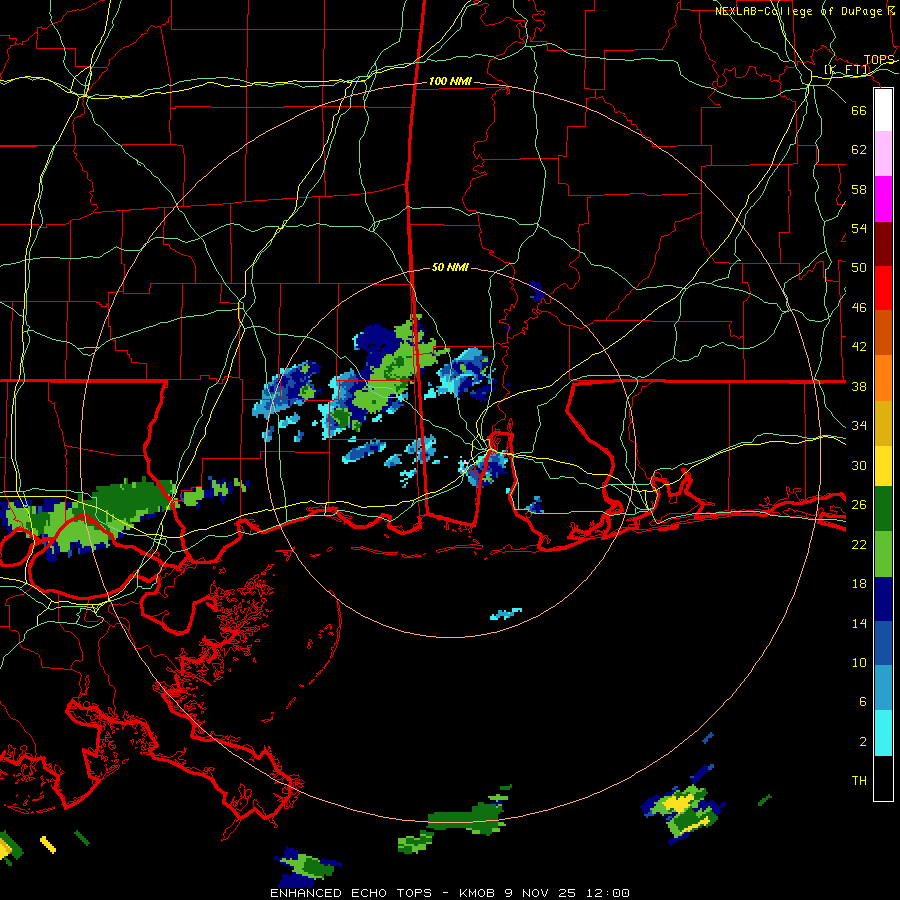The image size is (900, 900).
Task: Click the 38 legend value
Action: pos(859,386)
